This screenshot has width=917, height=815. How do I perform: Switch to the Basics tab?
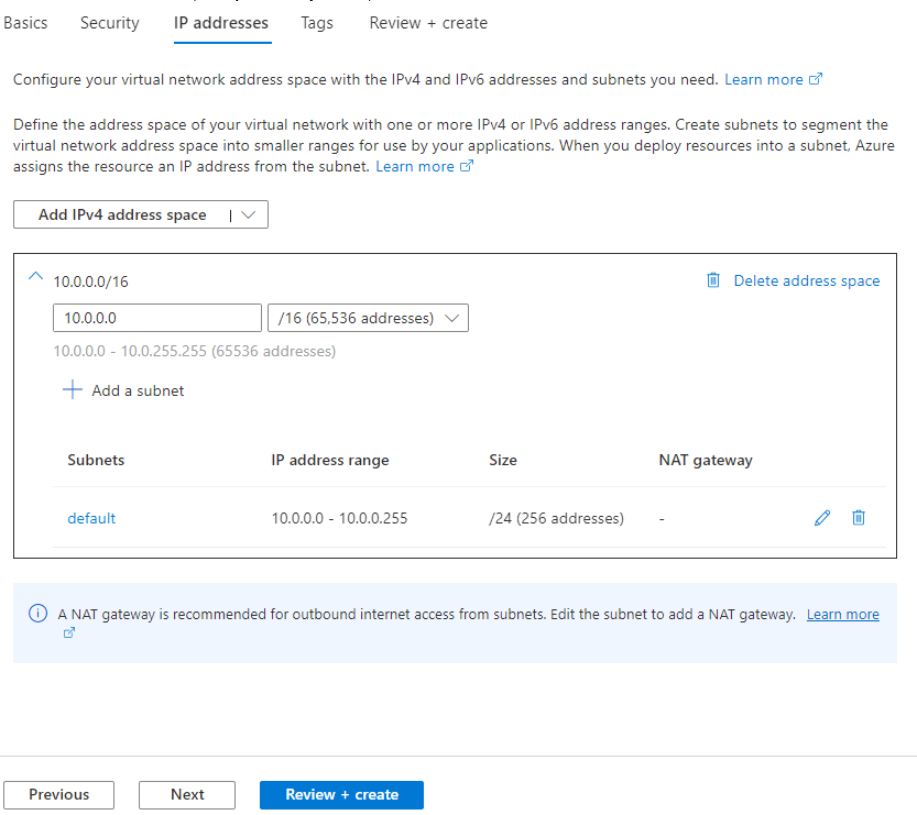pyautogui.click(x=25, y=23)
